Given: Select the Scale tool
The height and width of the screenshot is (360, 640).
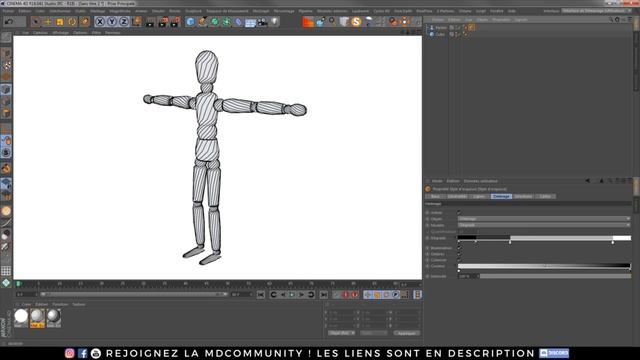Looking at the screenshot, I should click(60, 22).
